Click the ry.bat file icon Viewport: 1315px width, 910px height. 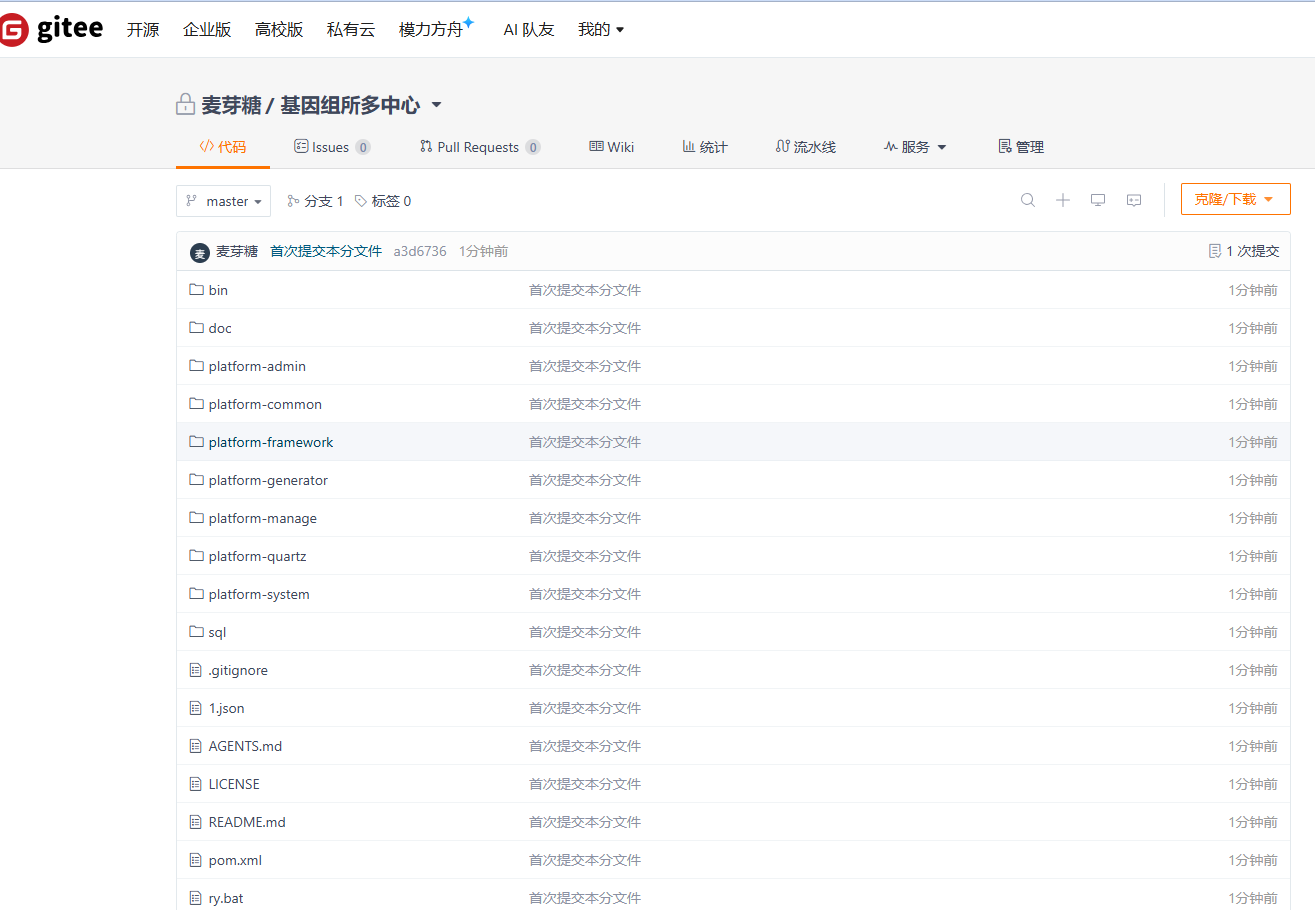point(196,898)
